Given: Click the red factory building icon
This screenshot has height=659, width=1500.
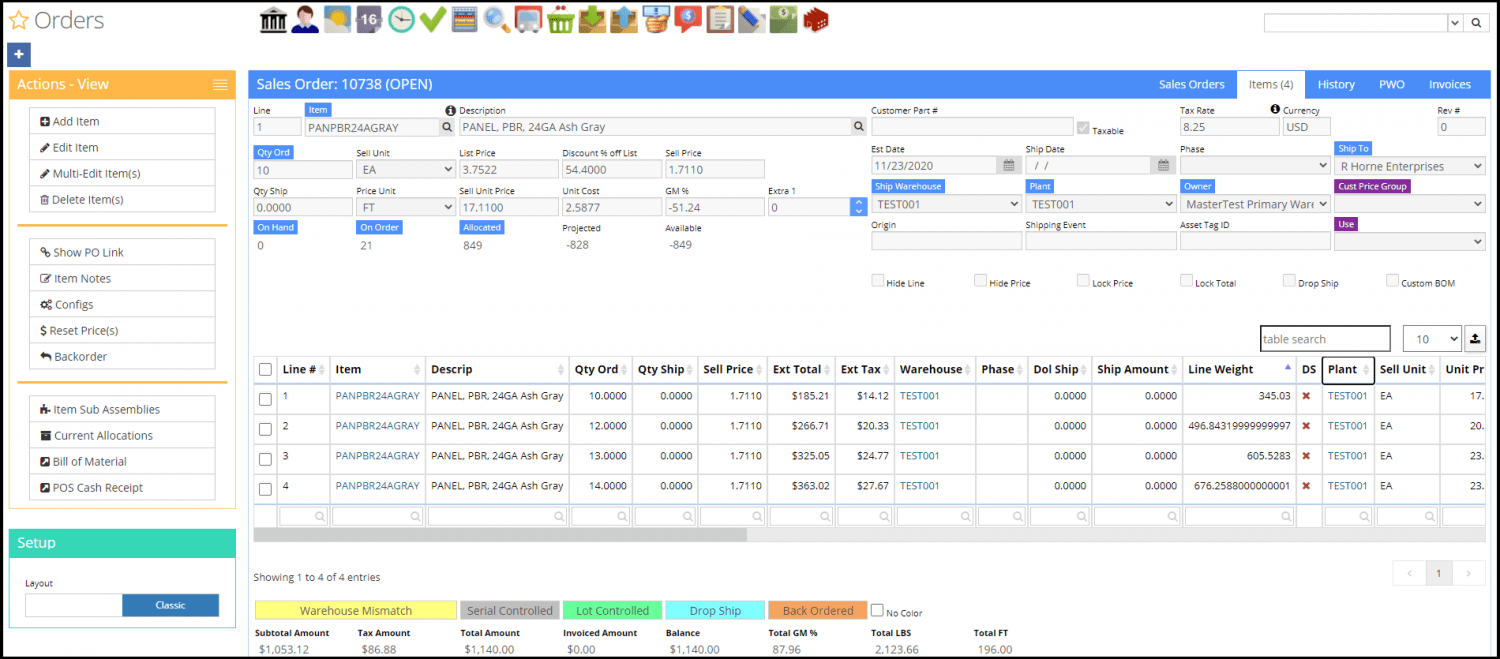Looking at the screenshot, I should pyautogui.click(x=816, y=19).
